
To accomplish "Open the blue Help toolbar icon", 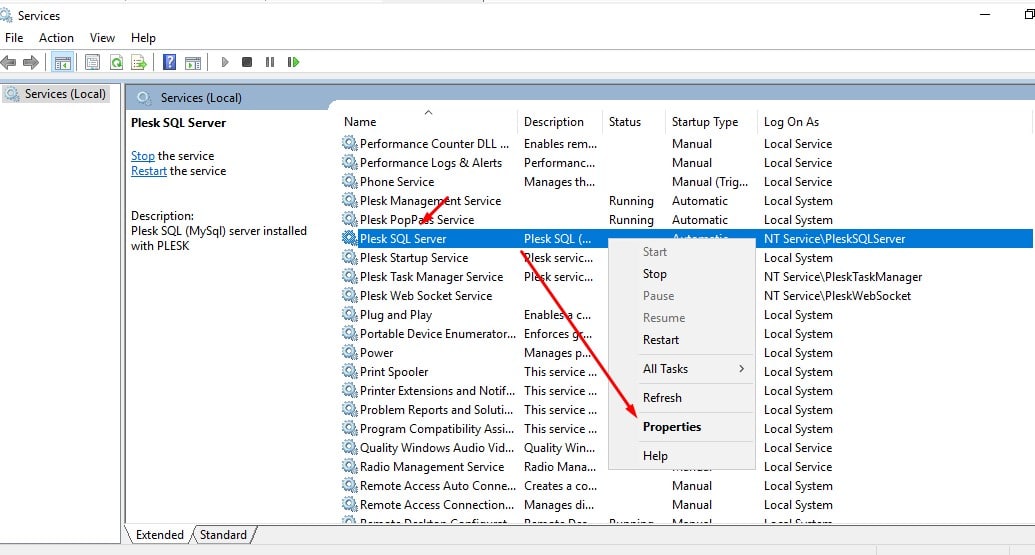I will 170,62.
